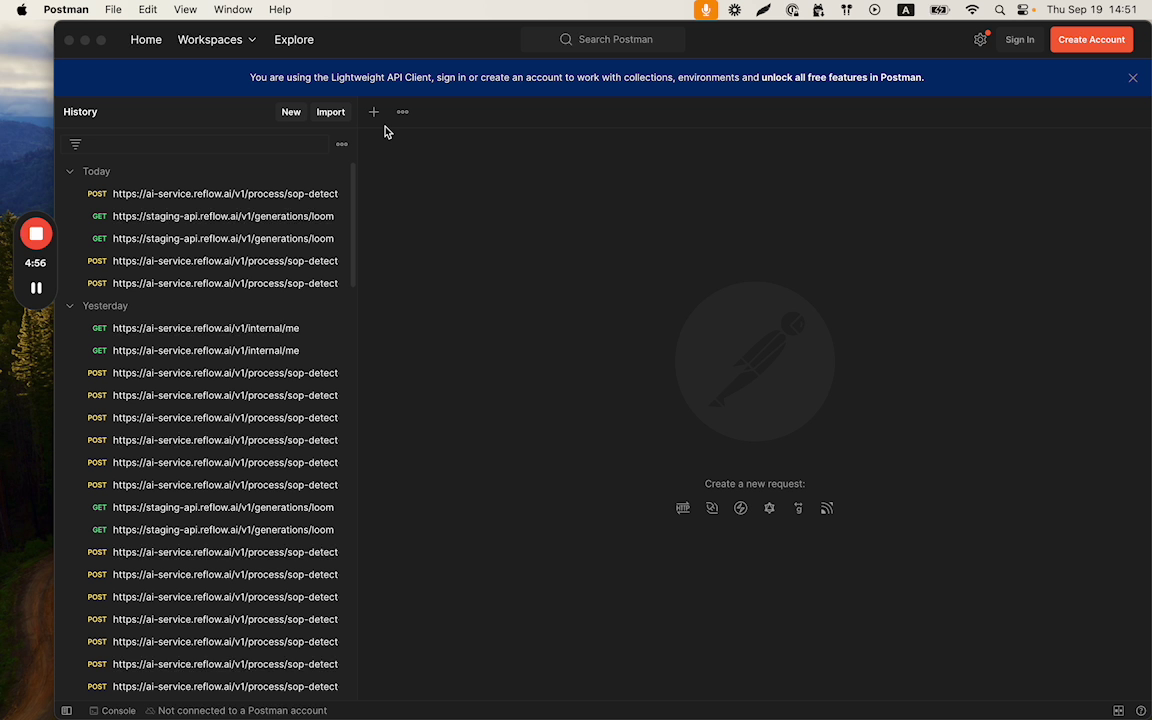The height and width of the screenshot is (720, 1152).
Task: Open the Console panel
Action: (110, 710)
